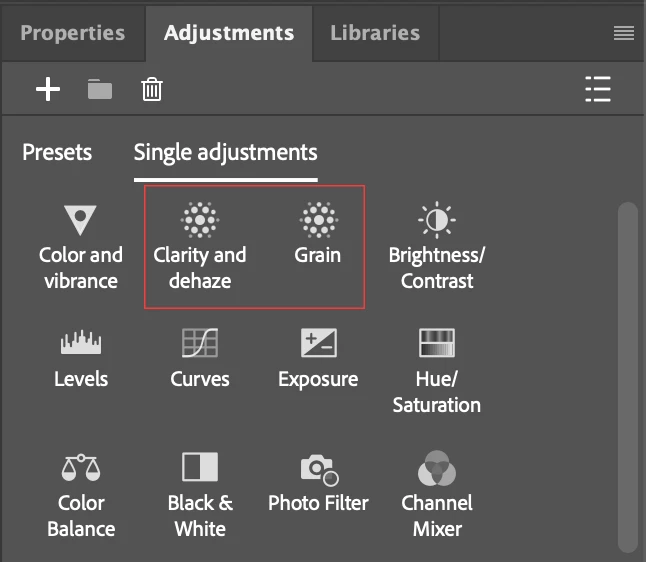Switch to the Properties tab
This screenshot has width=646, height=562.
coord(73,33)
